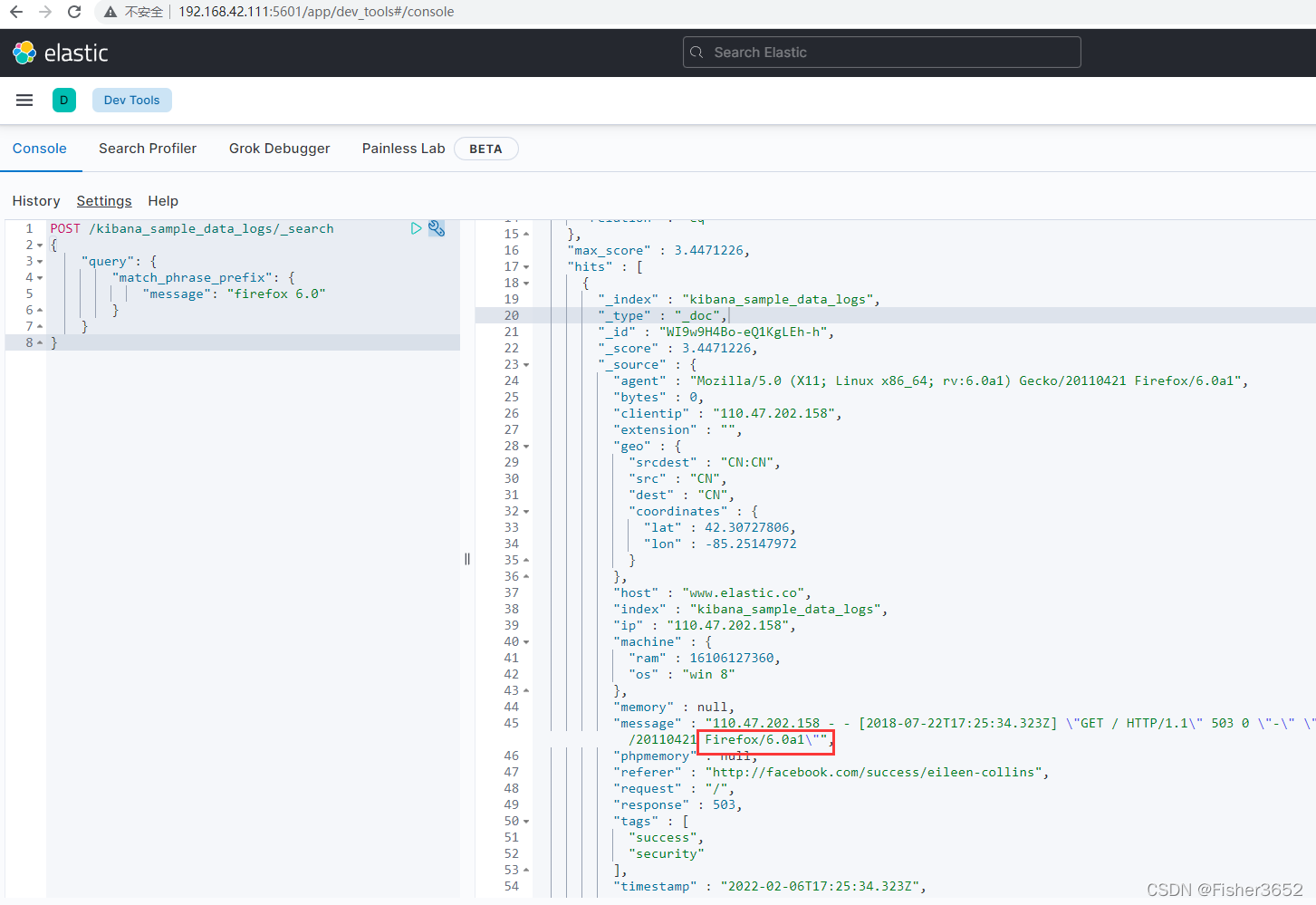Click the fold arrow at response line 36
Screen dimensions: 1316x905
(526, 577)
